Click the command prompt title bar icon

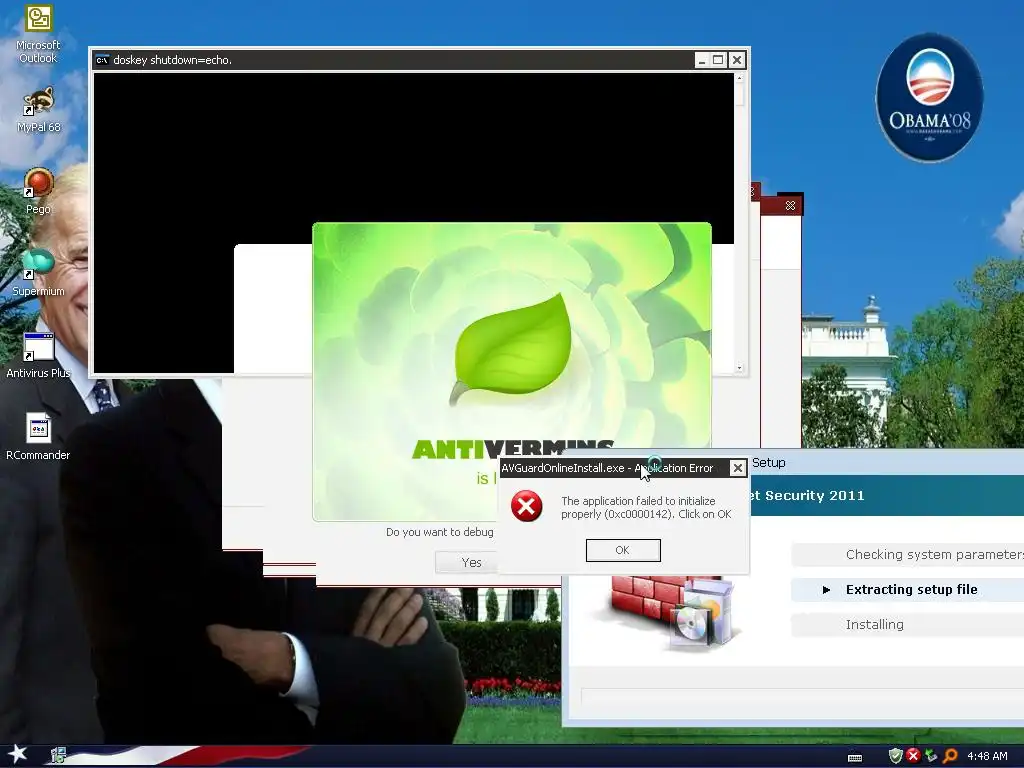(x=102, y=60)
